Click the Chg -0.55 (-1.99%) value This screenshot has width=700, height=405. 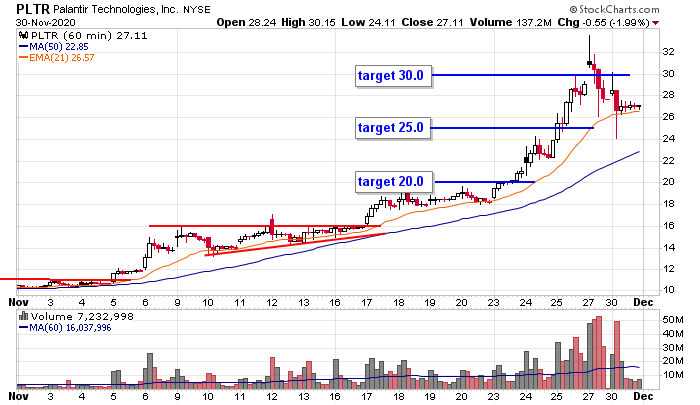pos(603,22)
